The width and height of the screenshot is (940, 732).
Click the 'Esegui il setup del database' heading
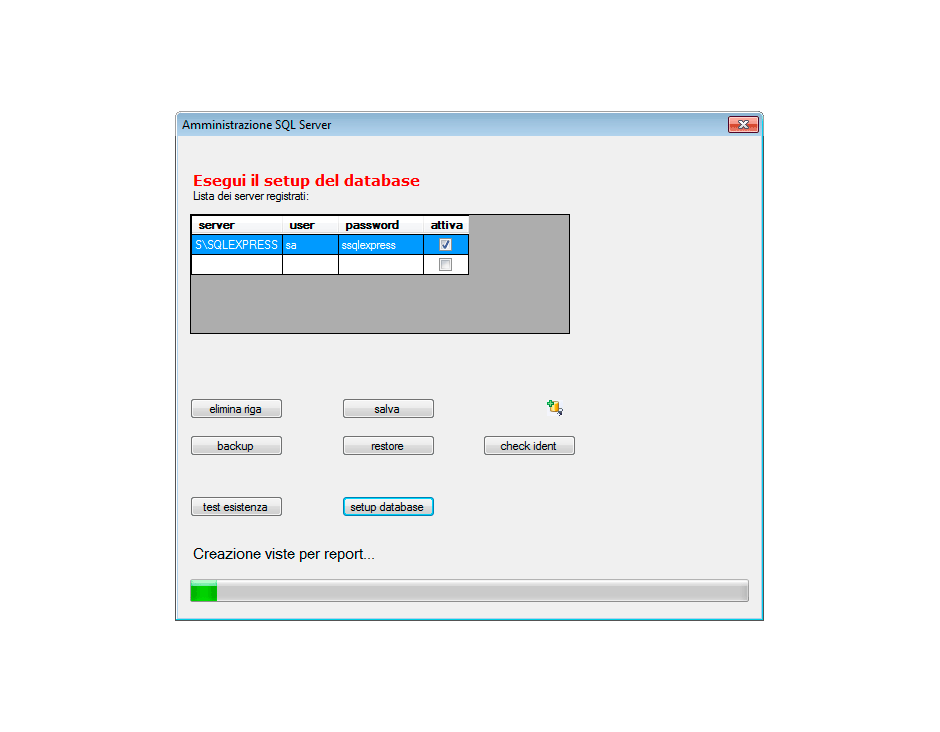306,180
